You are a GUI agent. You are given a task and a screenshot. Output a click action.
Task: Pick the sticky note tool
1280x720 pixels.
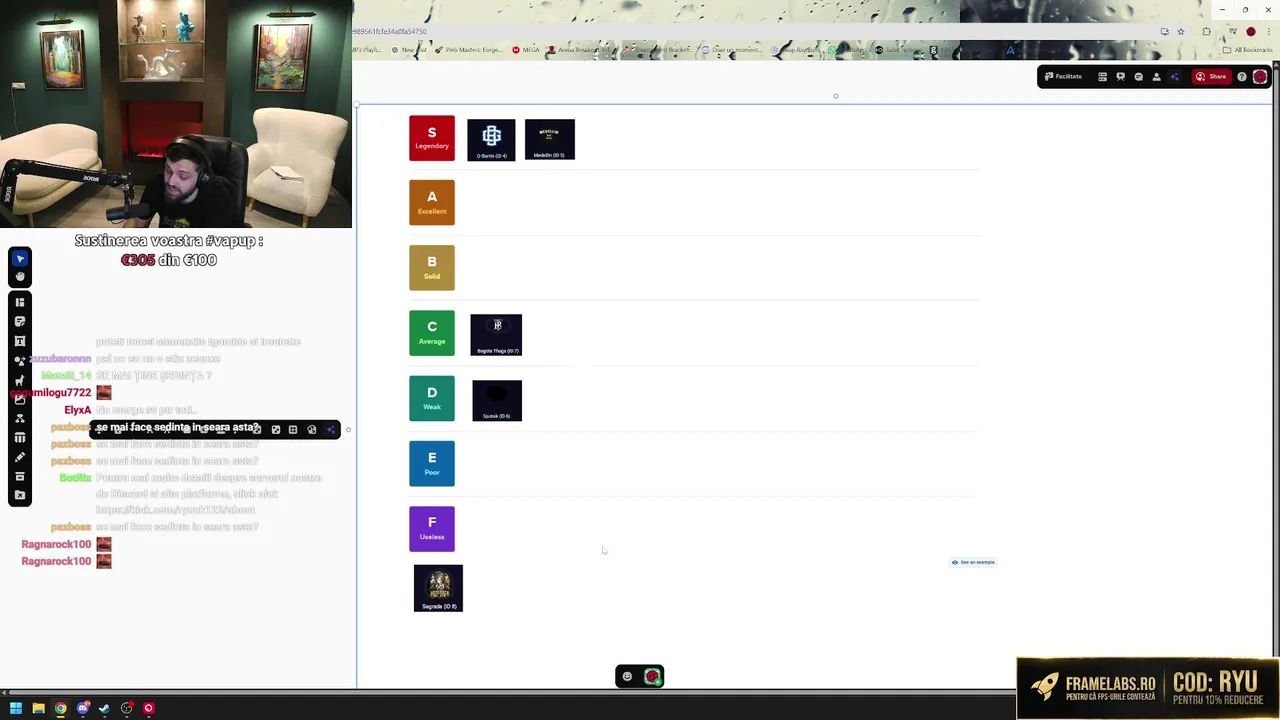coord(20,321)
